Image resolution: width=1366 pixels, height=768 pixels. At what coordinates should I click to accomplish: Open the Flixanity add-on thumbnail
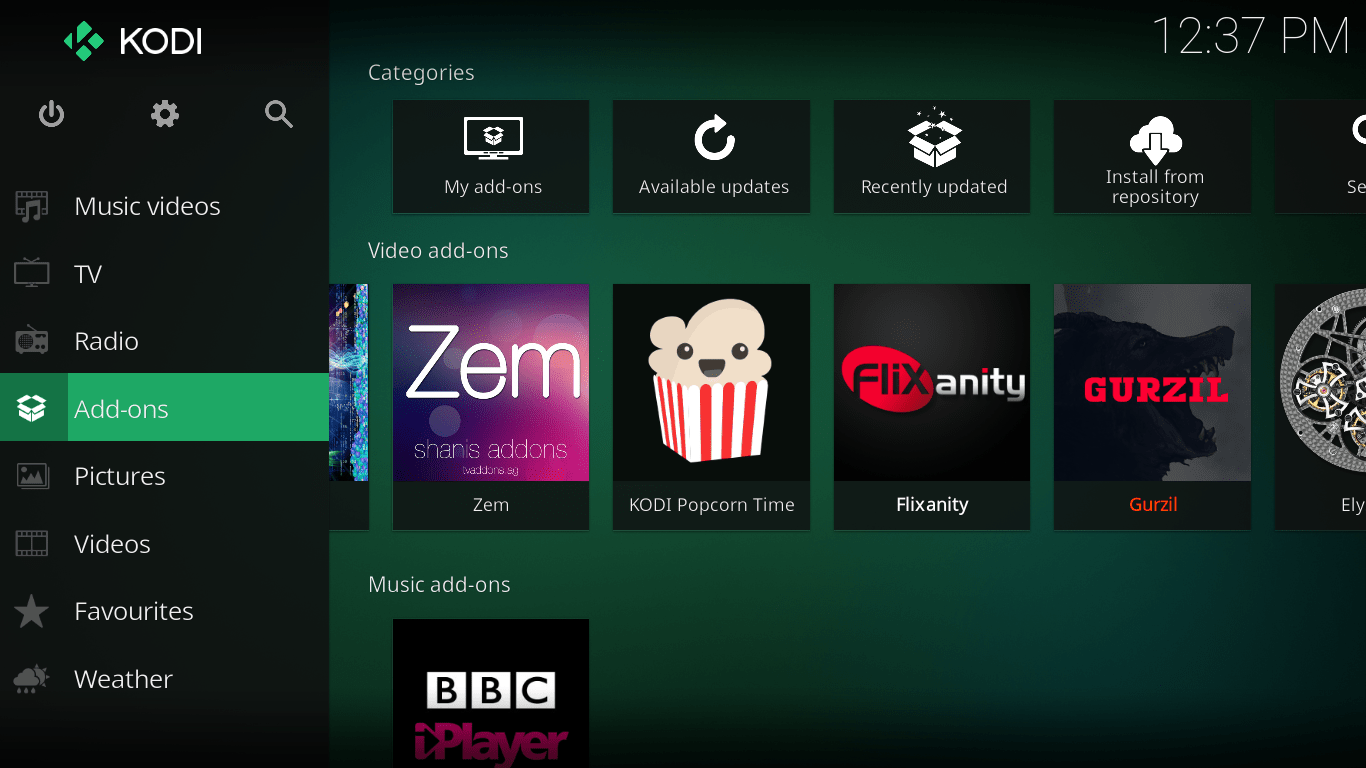pyautogui.click(x=932, y=382)
